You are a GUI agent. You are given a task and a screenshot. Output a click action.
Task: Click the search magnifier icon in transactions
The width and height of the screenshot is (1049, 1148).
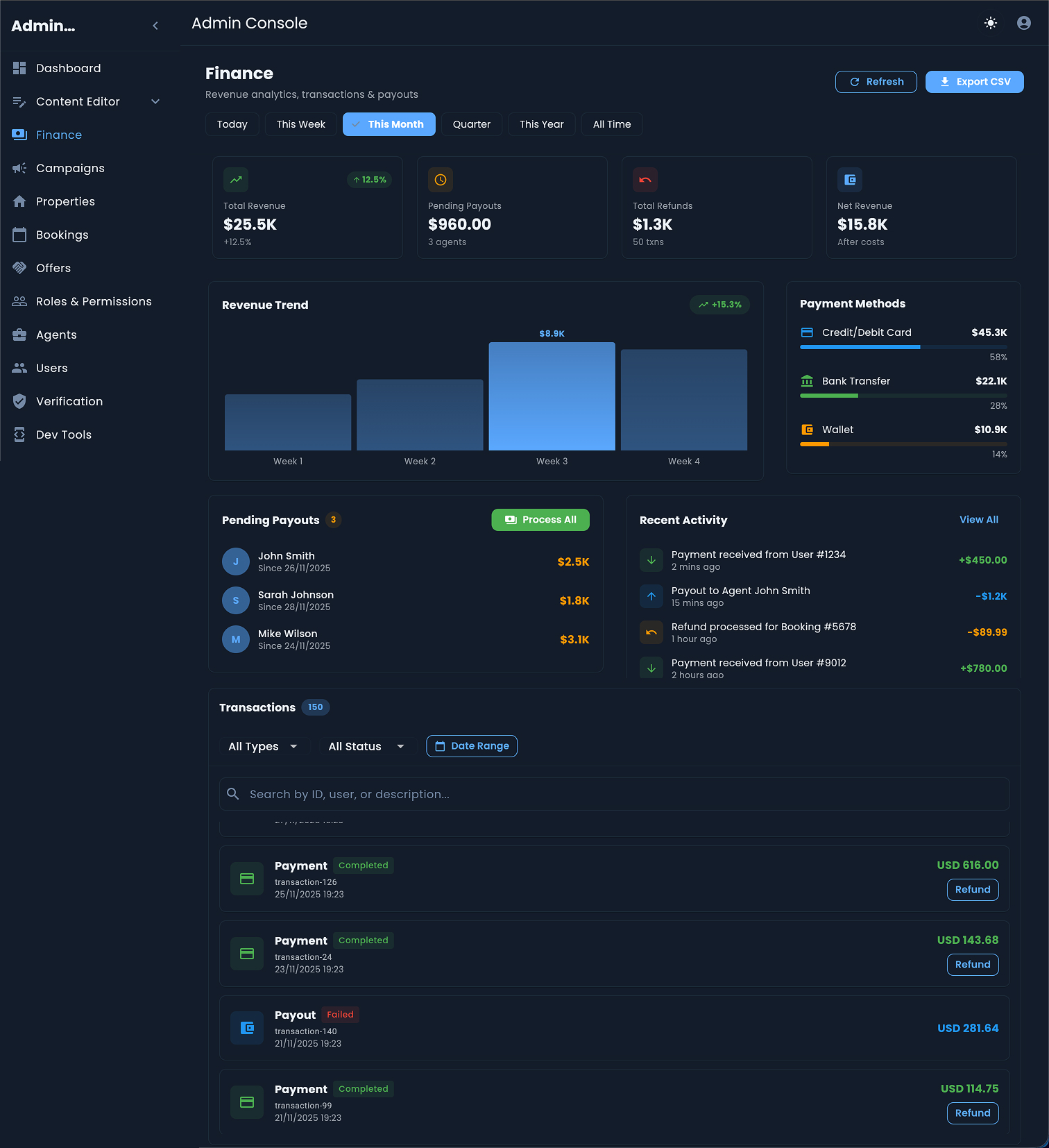click(x=233, y=794)
